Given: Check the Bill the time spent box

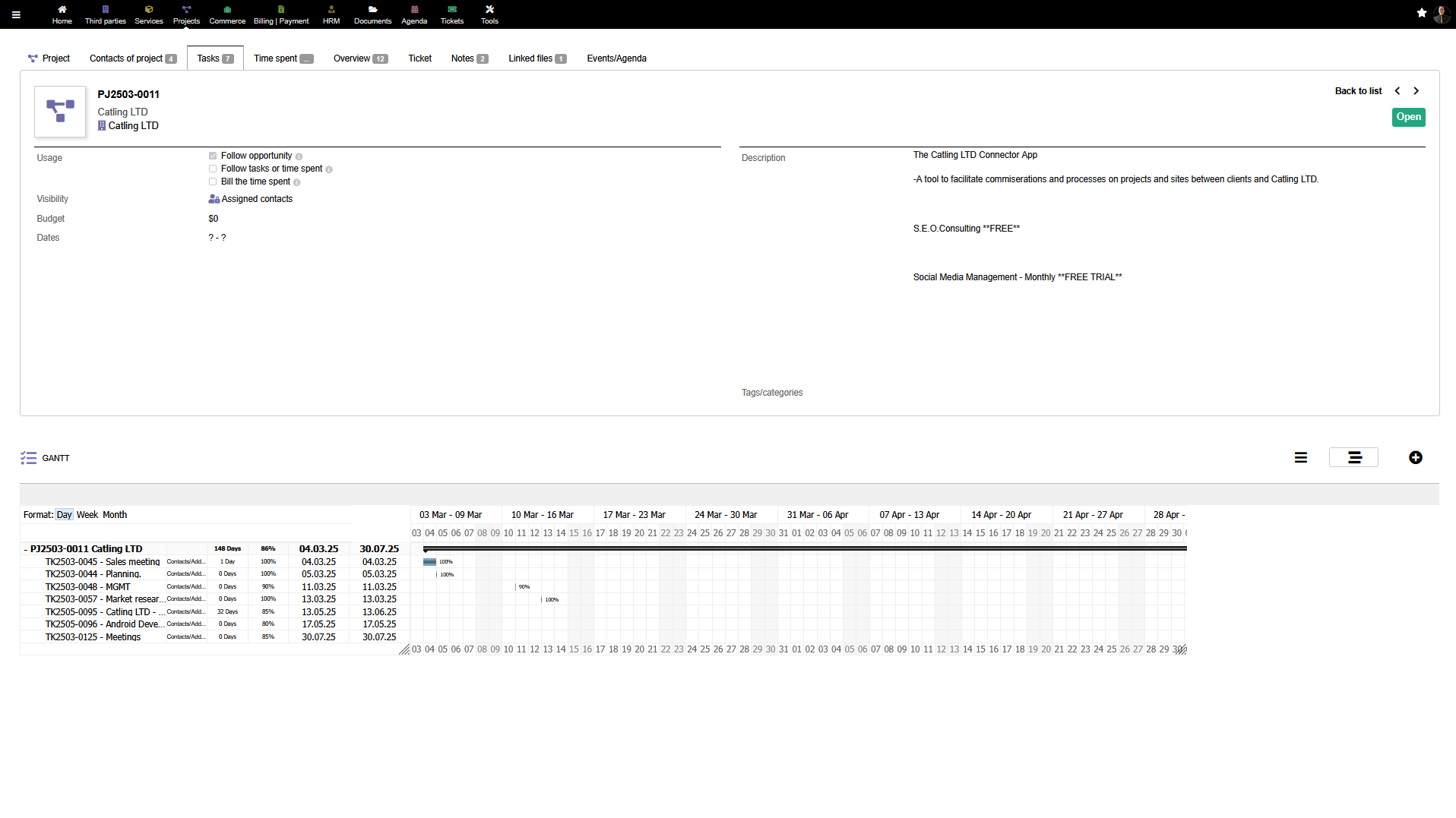Looking at the screenshot, I should [213, 182].
